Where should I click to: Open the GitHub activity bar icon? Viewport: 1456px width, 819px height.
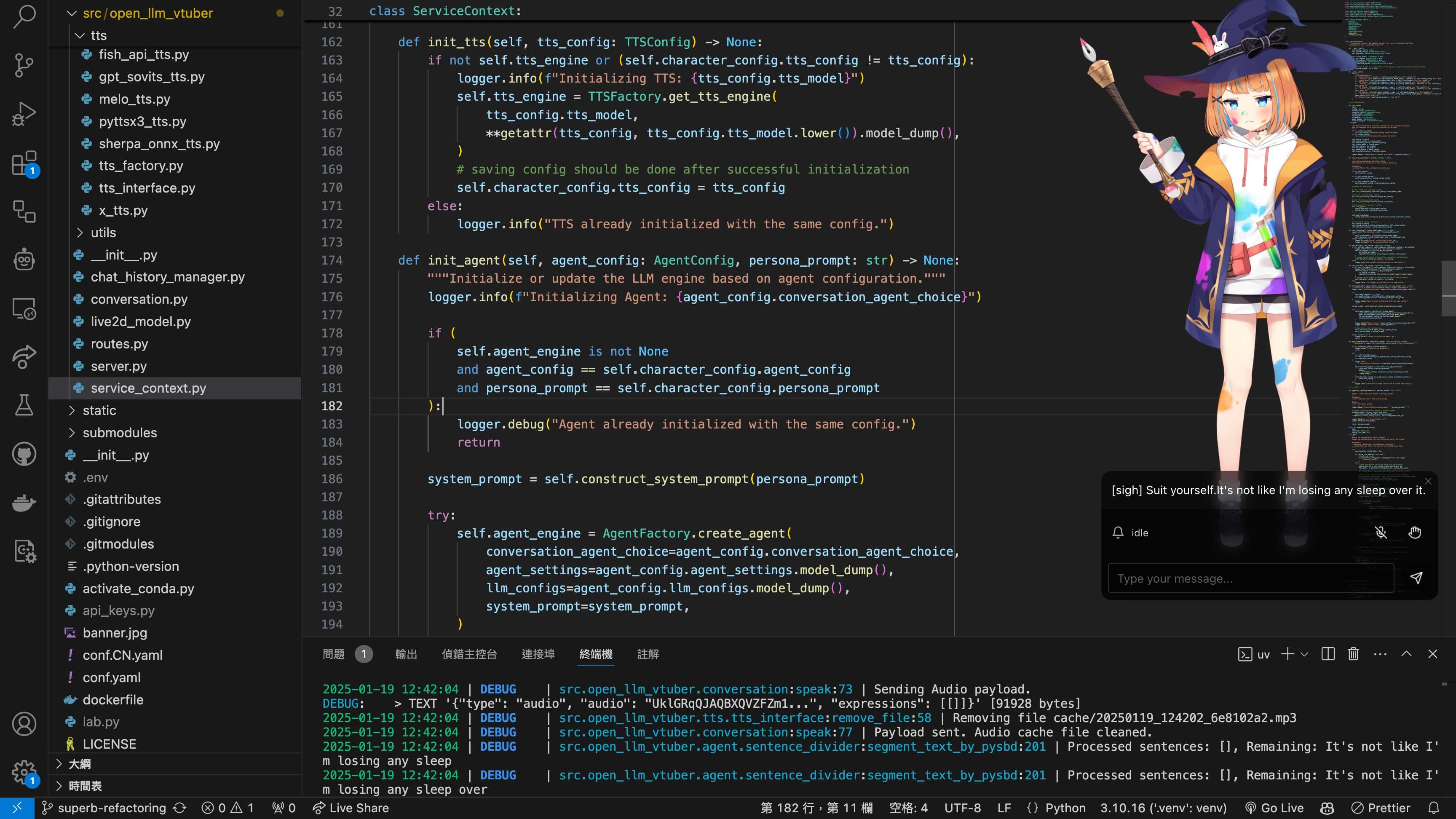click(x=24, y=454)
